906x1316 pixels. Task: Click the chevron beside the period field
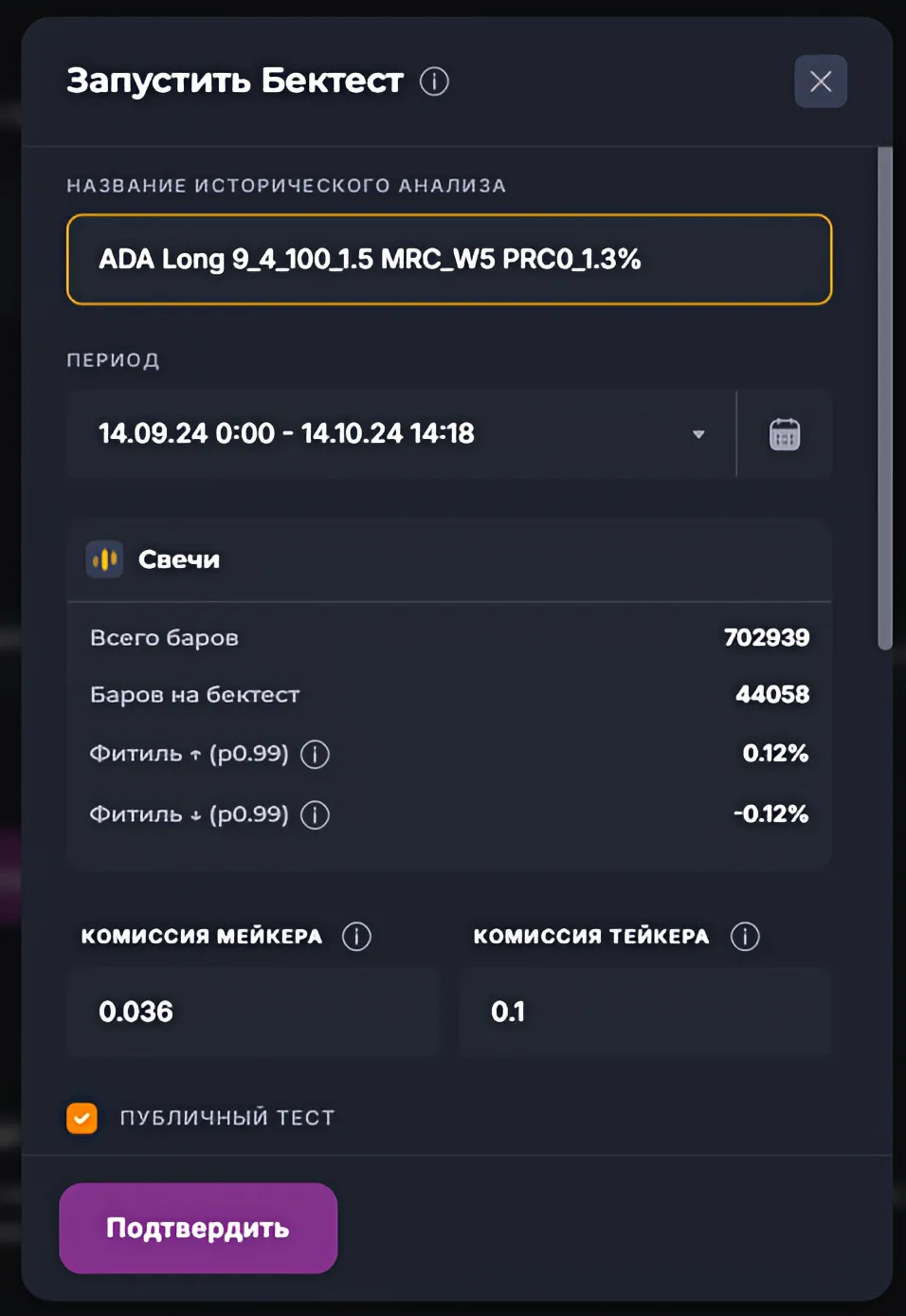pyautogui.click(x=699, y=434)
